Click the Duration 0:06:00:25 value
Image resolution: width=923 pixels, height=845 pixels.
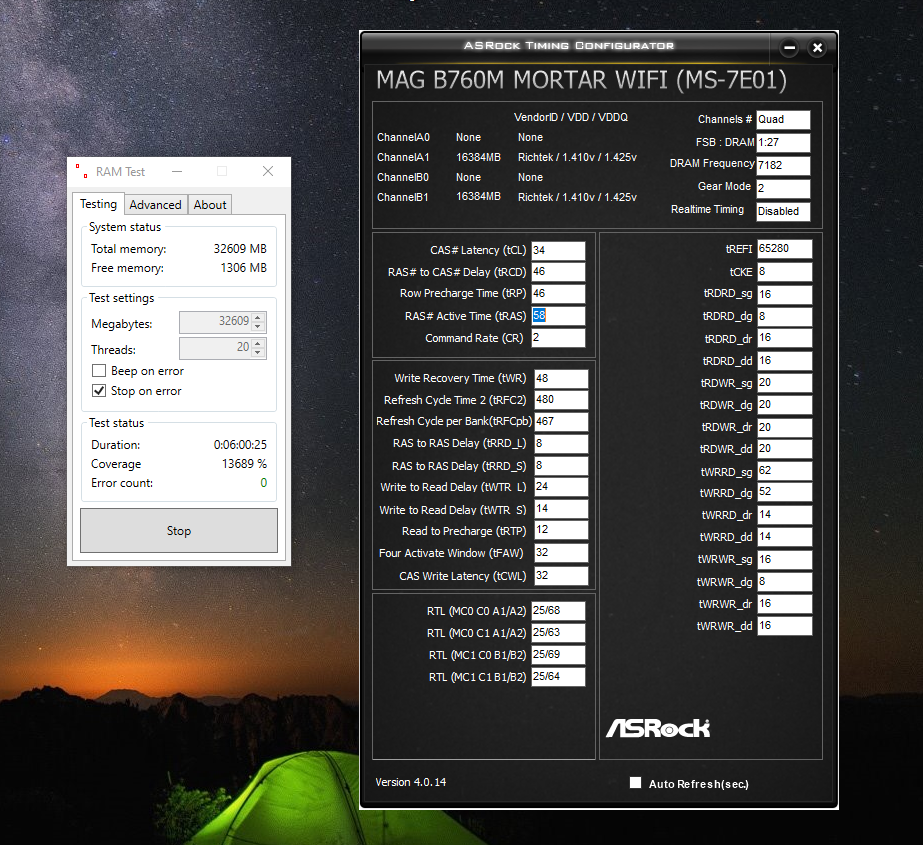pyautogui.click(x=240, y=445)
